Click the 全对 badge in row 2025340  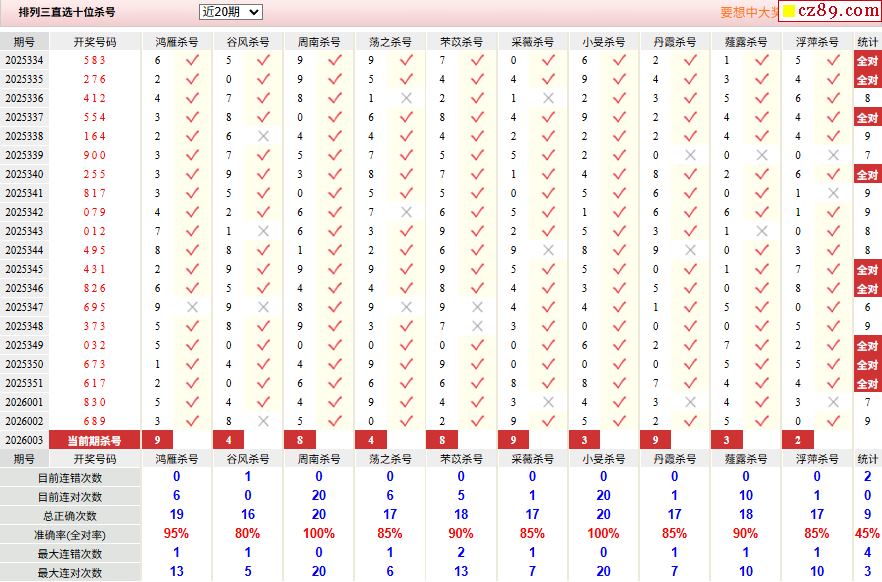pos(867,174)
